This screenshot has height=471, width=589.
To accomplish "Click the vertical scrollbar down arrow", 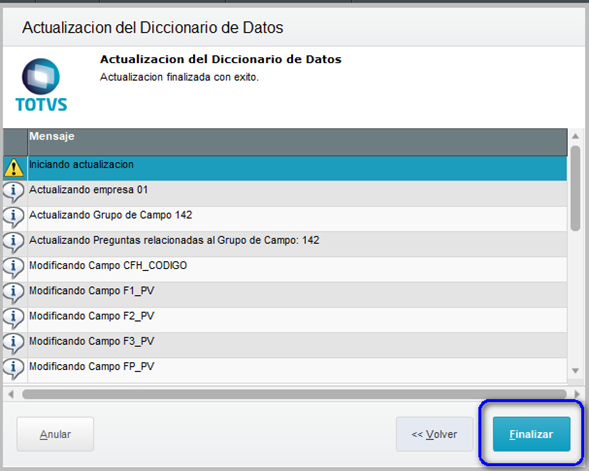I will click(x=575, y=371).
